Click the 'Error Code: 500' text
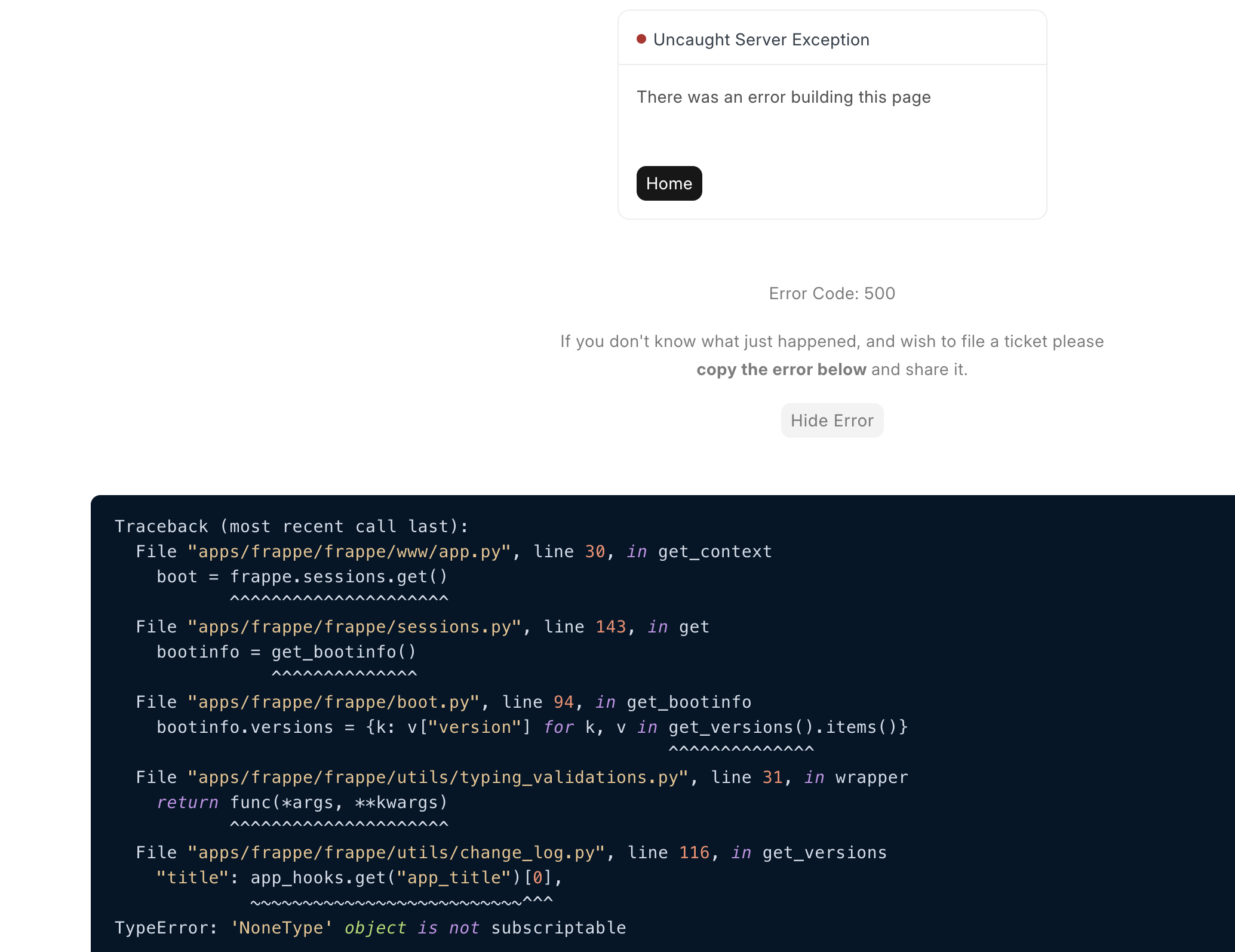This screenshot has height=952, width=1235. (832, 293)
